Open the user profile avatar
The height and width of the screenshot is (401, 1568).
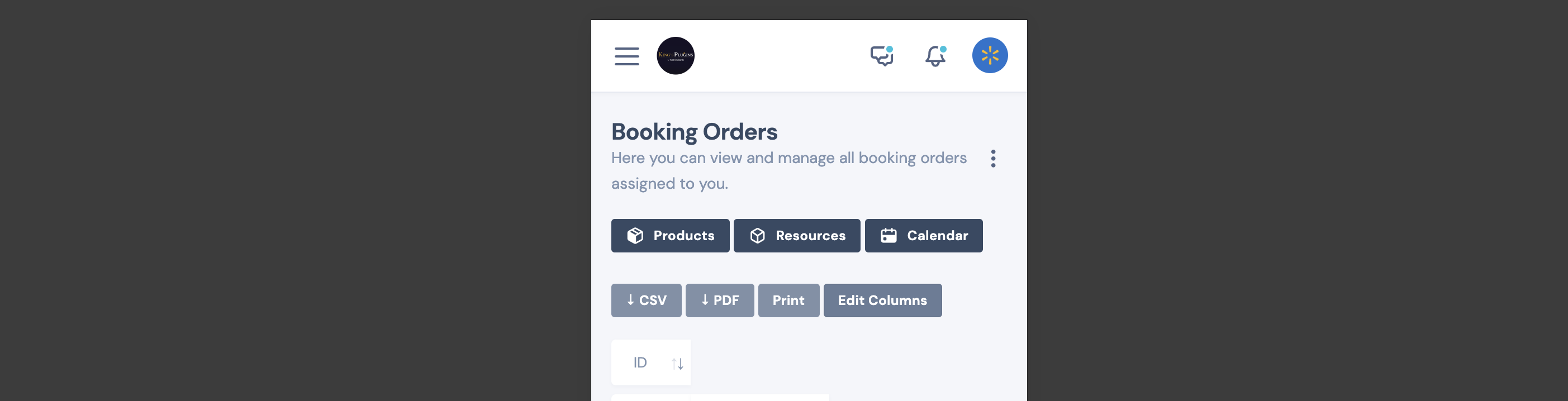click(x=989, y=55)
